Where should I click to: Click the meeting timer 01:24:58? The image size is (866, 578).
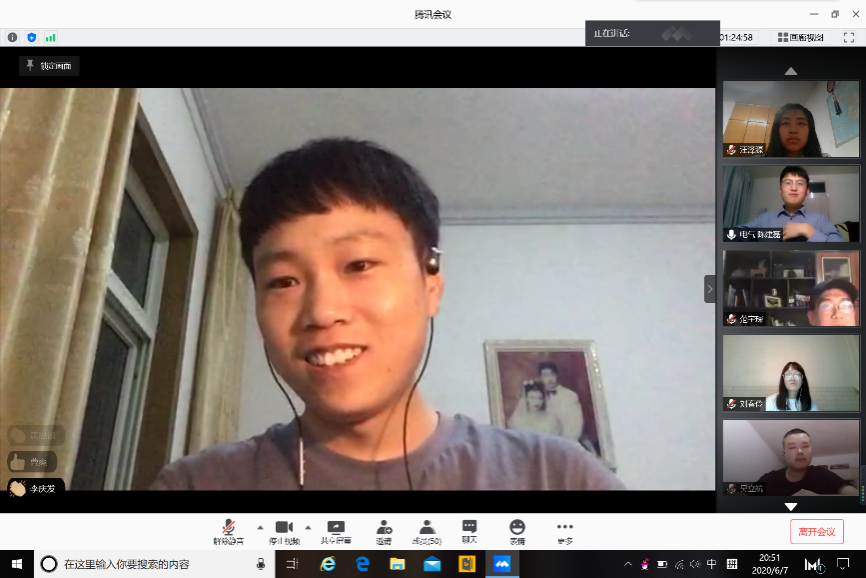[736, 38]
